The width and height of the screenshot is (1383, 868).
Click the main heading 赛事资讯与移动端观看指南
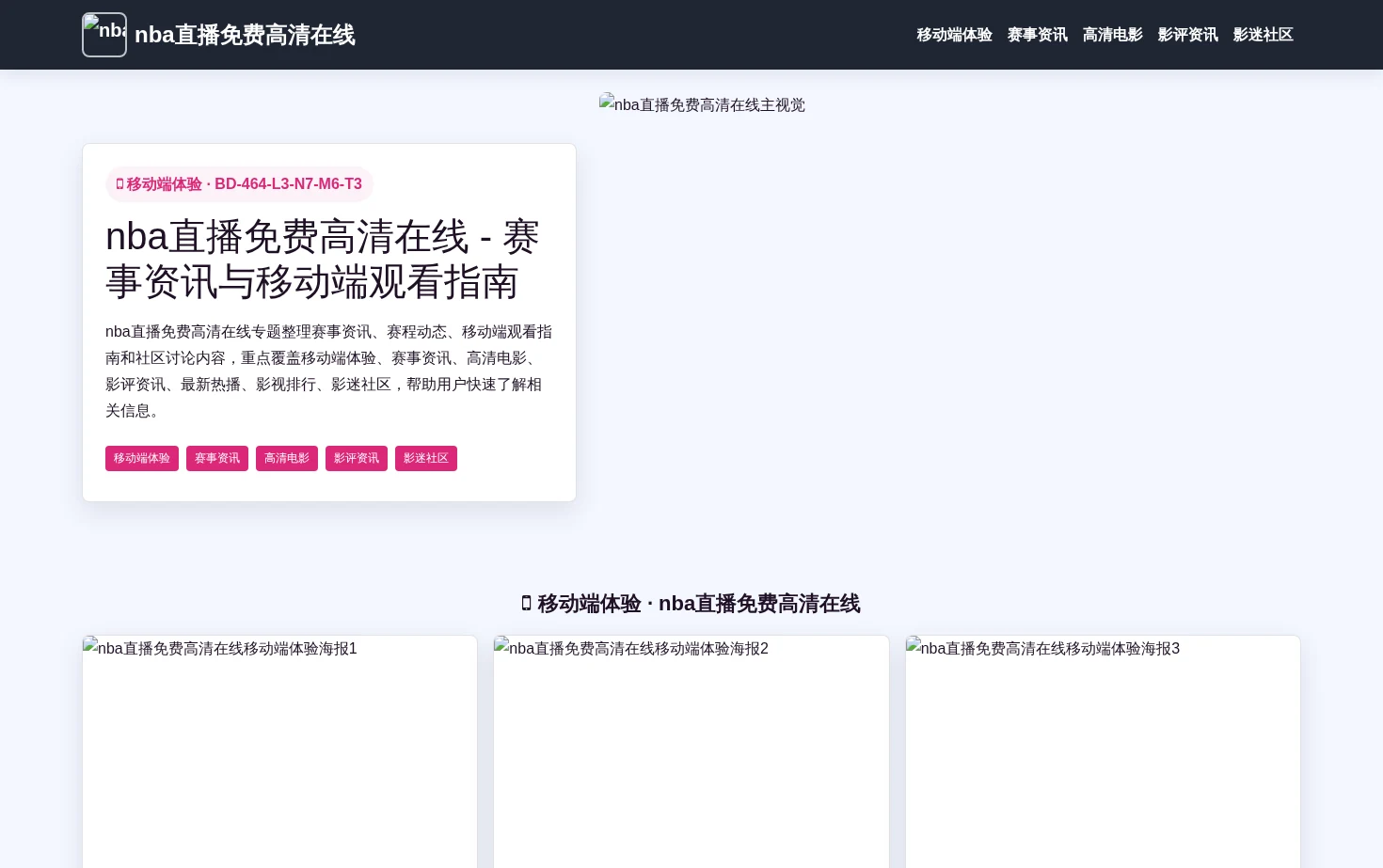322,260
